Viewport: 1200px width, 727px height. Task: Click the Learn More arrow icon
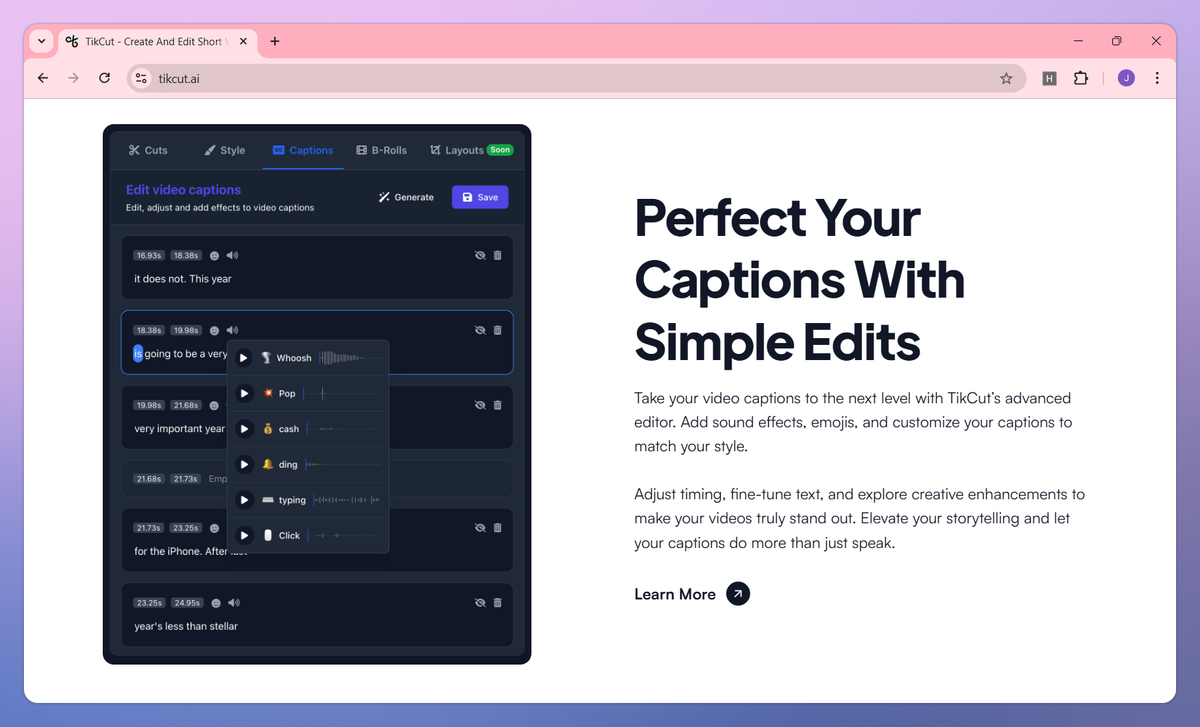tap(738, 594)
